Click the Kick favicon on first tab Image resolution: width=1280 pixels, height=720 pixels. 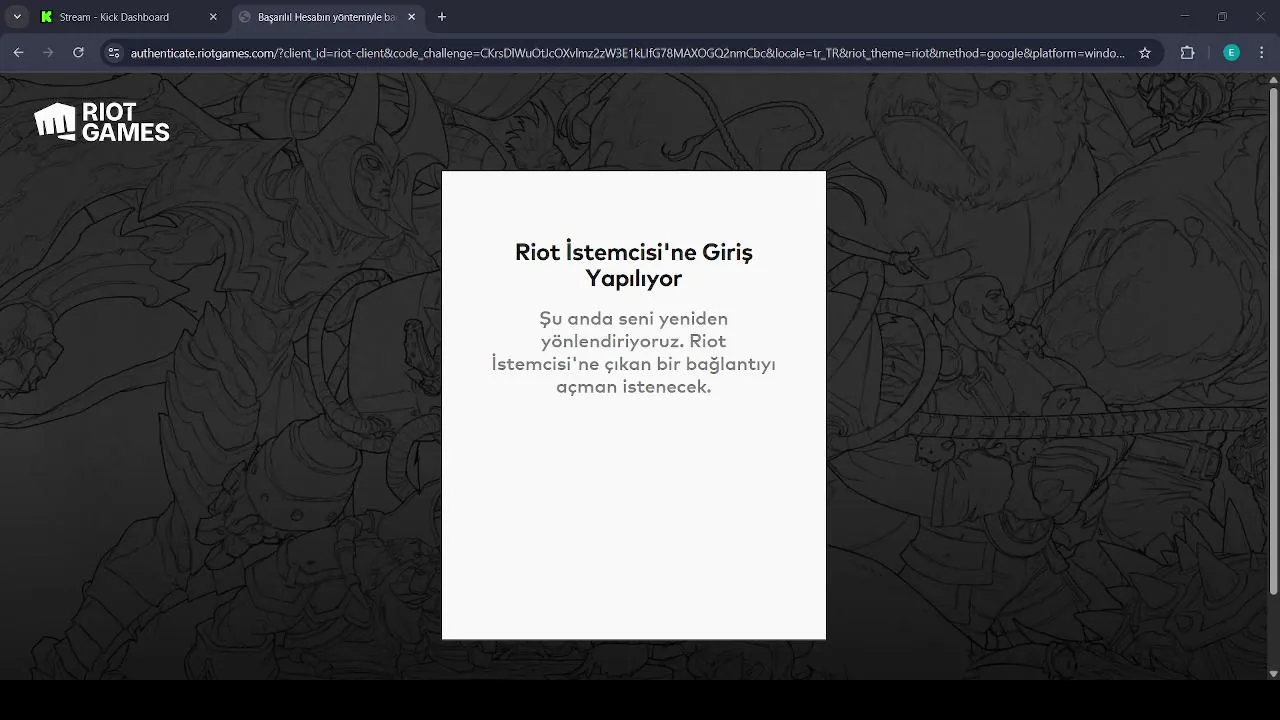pos(47,17)
